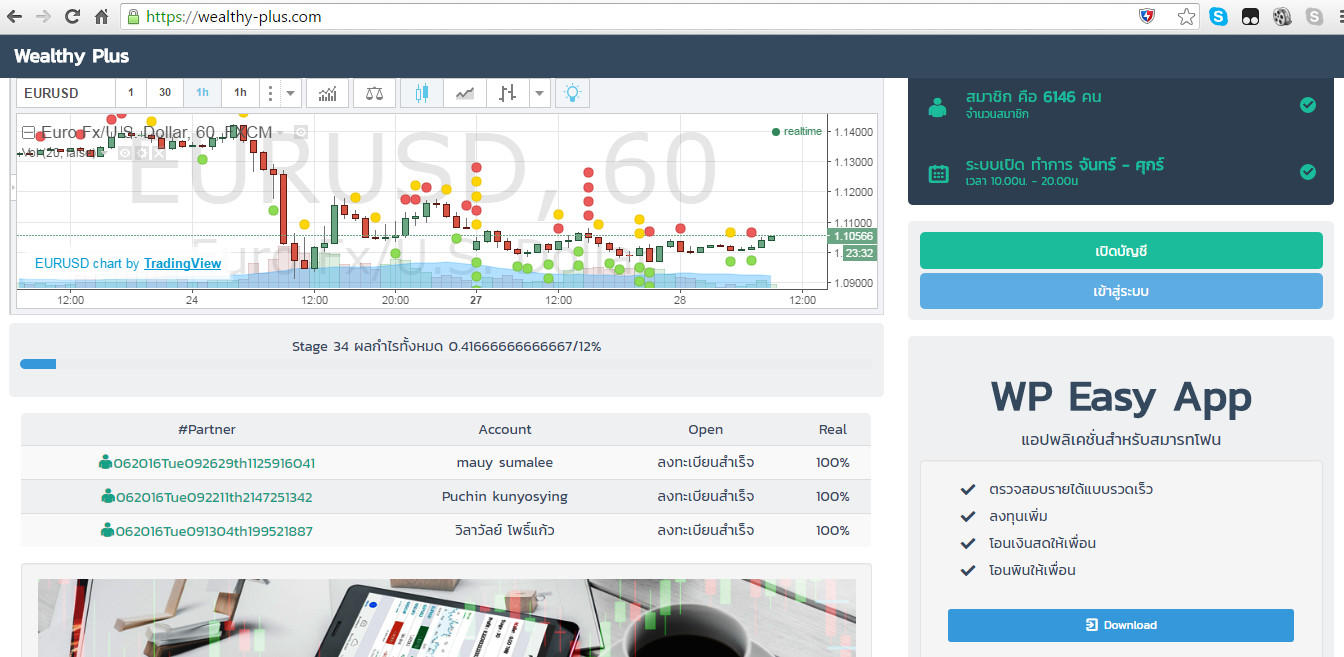Viewport: 1344px width, 657px height.
Task: Click the Open column header
Action: (x=705, y=430)
